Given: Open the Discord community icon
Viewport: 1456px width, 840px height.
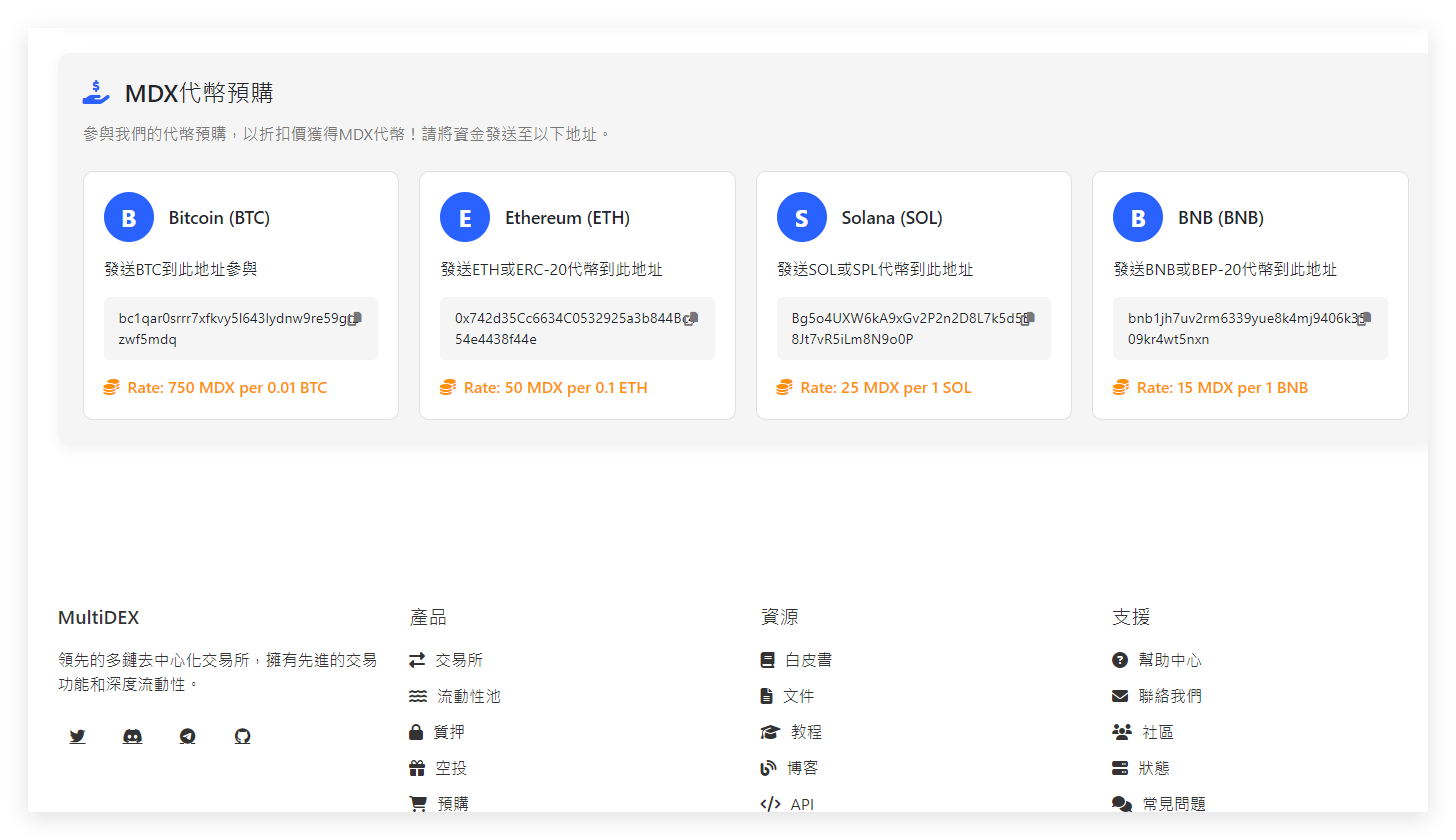Looking at the screenshot, I should pyautogui.click(x=132, y=736).
